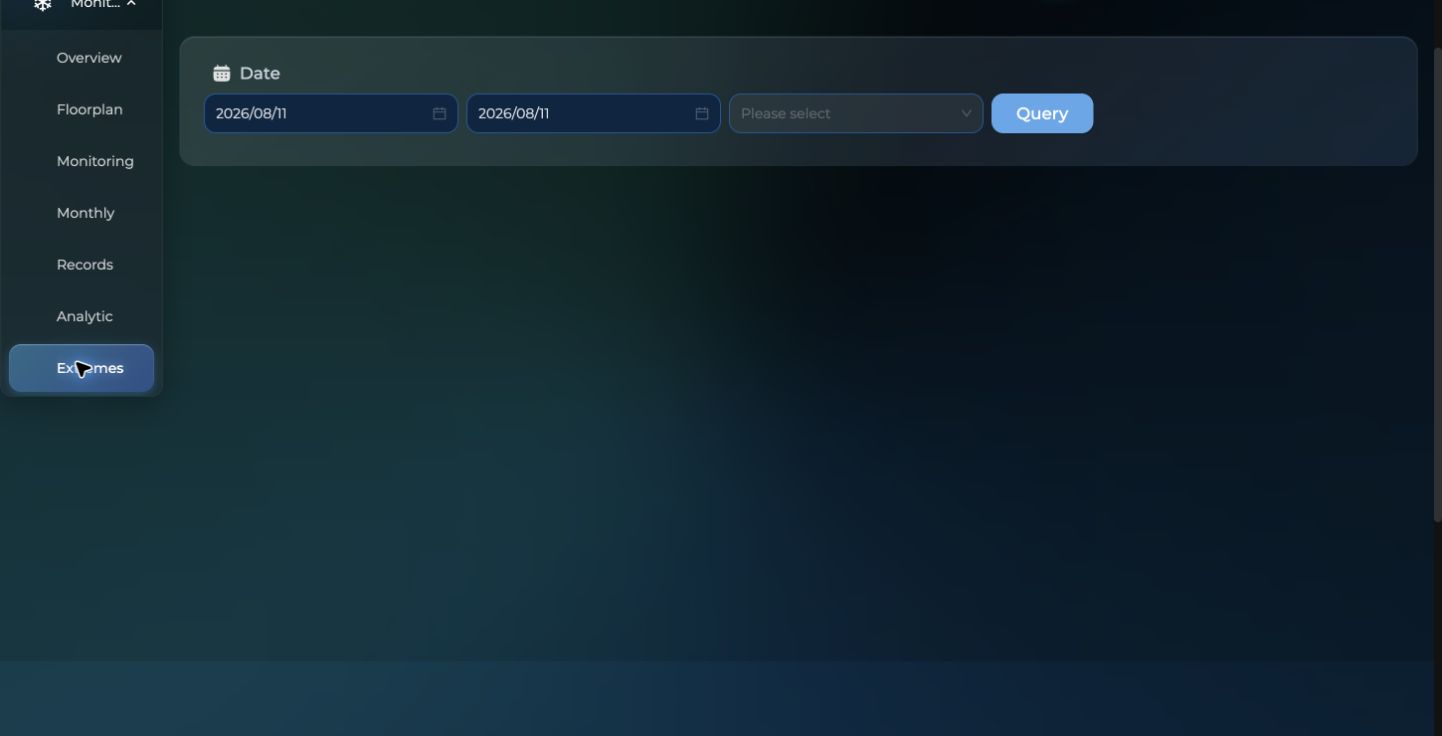Click the Query button
Screen dimensions: 1442x736
coord(1042,114)
